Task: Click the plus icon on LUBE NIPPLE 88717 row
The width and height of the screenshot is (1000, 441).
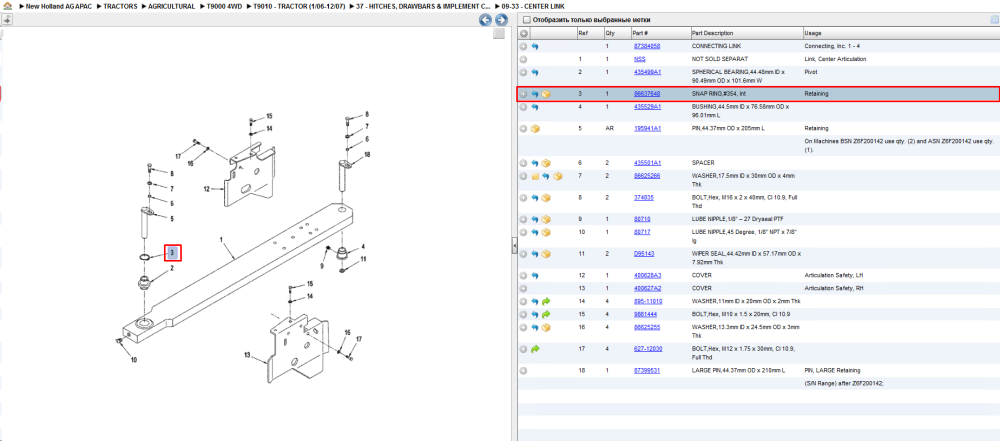Action: pos(524,232)
